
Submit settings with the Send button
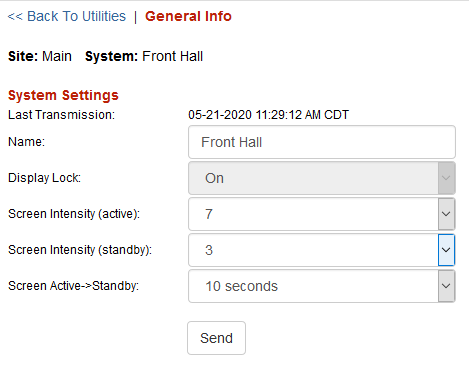[x=216, y=338]
